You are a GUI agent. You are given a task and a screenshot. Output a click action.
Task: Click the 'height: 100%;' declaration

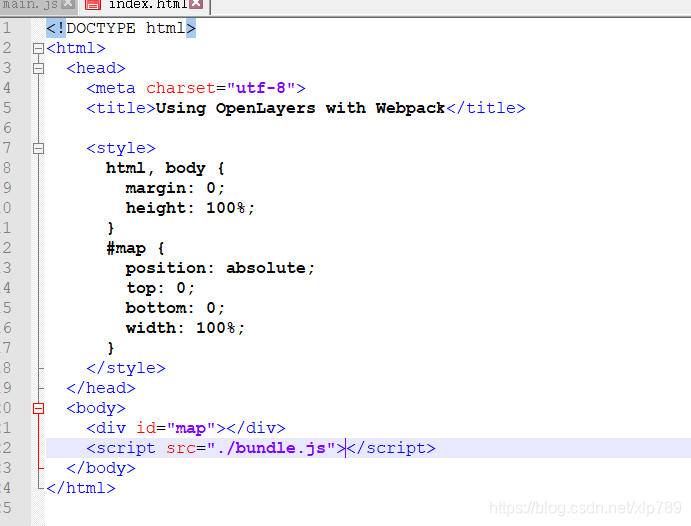(190, 208)
